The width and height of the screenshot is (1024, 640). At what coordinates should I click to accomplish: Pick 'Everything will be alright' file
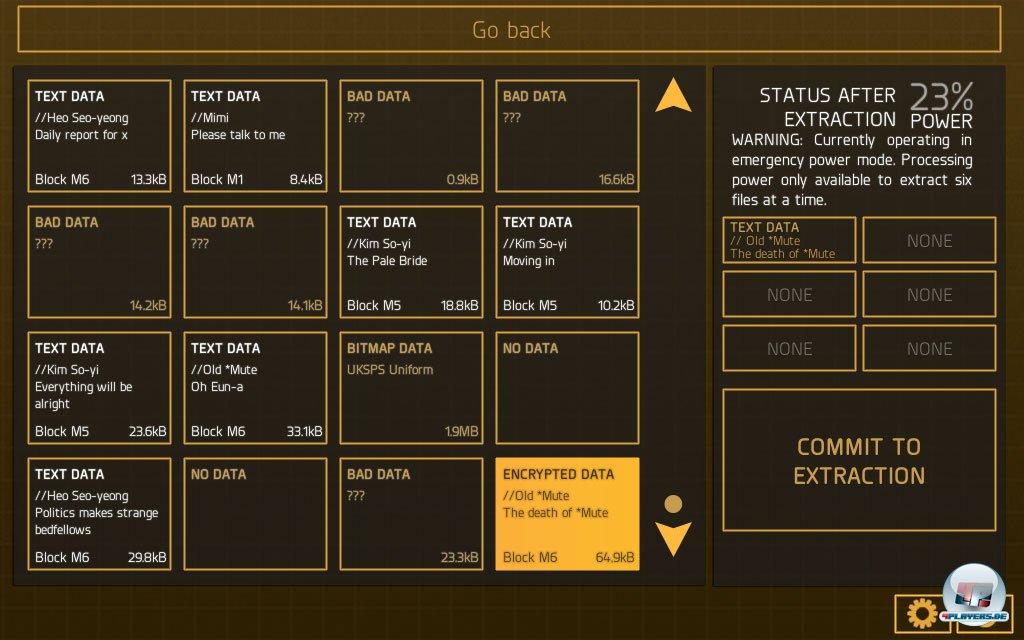pos(99,388)
